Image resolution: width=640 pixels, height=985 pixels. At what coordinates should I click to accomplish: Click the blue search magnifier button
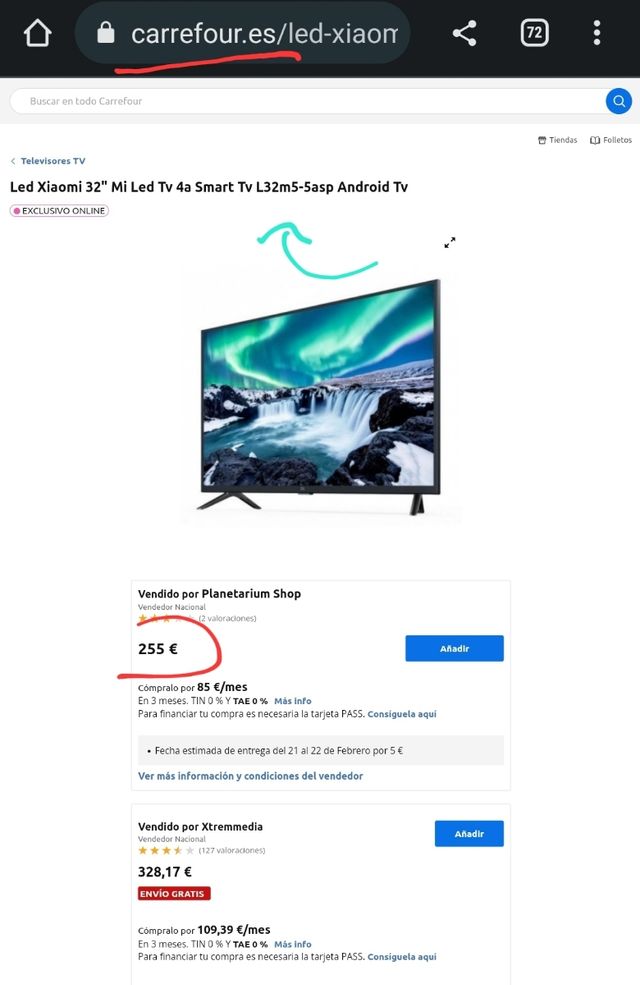619,101
